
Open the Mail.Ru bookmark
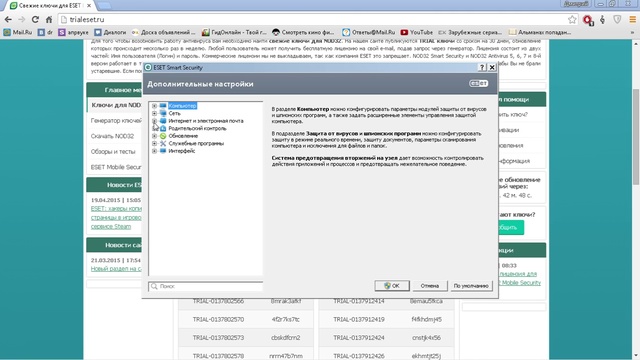point(18,32)
